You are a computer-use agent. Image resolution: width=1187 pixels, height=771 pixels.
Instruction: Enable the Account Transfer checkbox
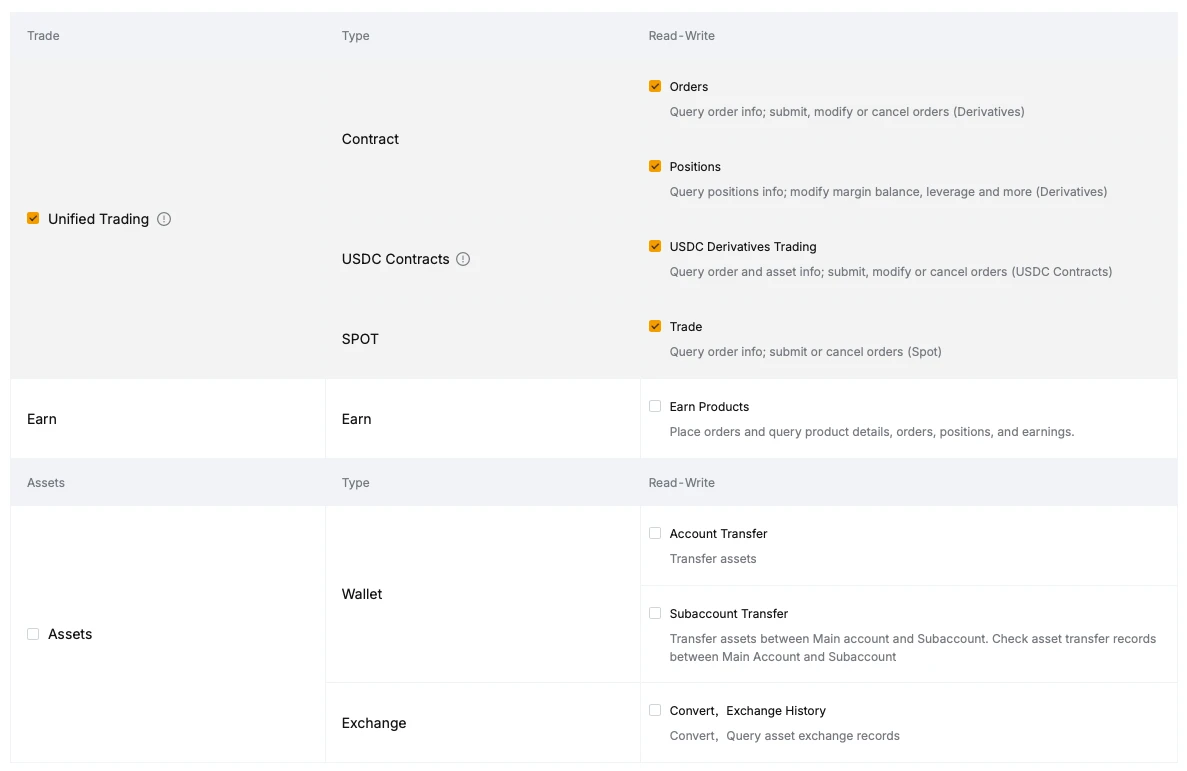coord(655,533)
